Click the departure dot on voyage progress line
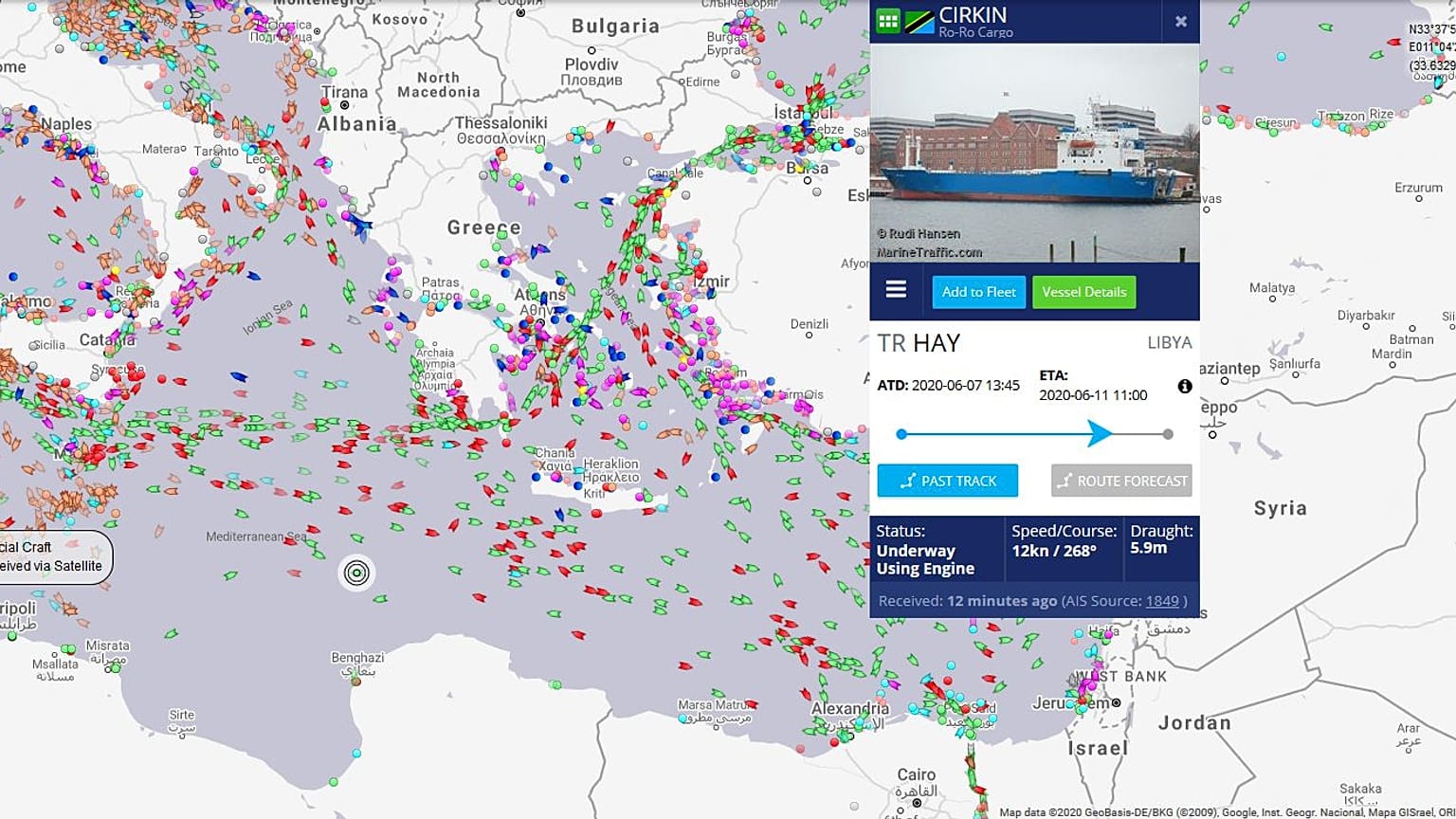The width and height of the screenshot is (1456, 819). tap(901, 434)
